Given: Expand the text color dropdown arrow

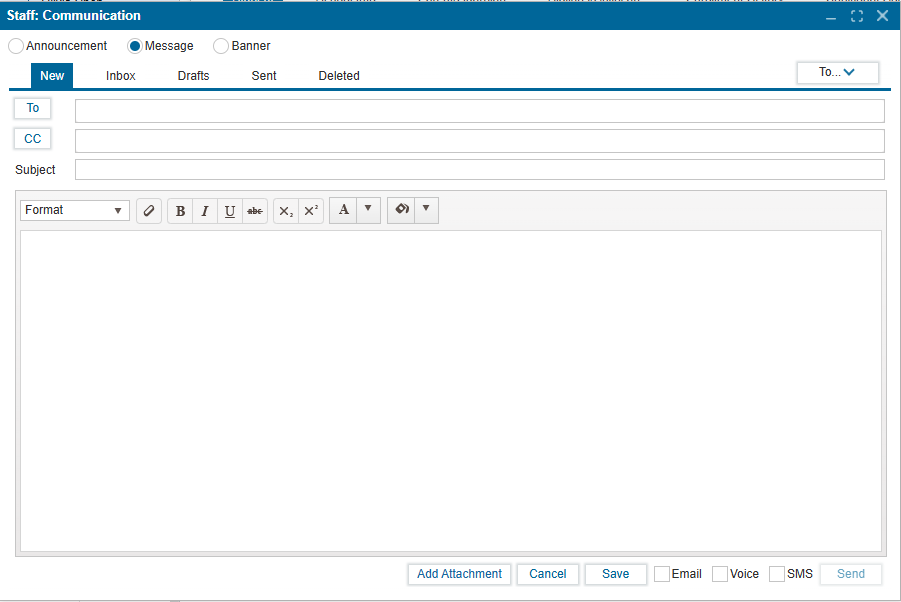Looking at the screenshot, I should (x=368, y=210).
